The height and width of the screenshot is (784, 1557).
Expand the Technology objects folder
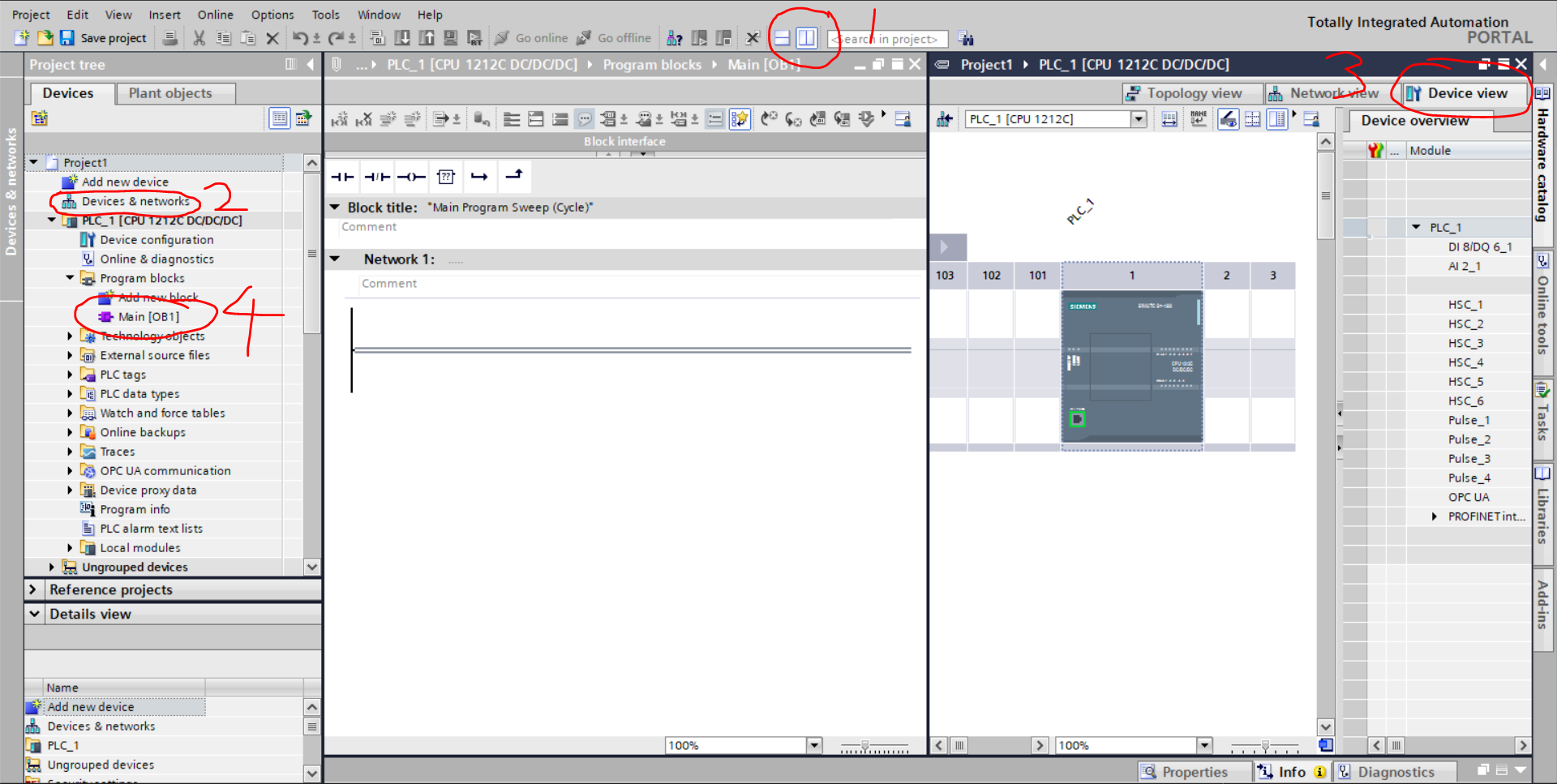click(70, 336)
